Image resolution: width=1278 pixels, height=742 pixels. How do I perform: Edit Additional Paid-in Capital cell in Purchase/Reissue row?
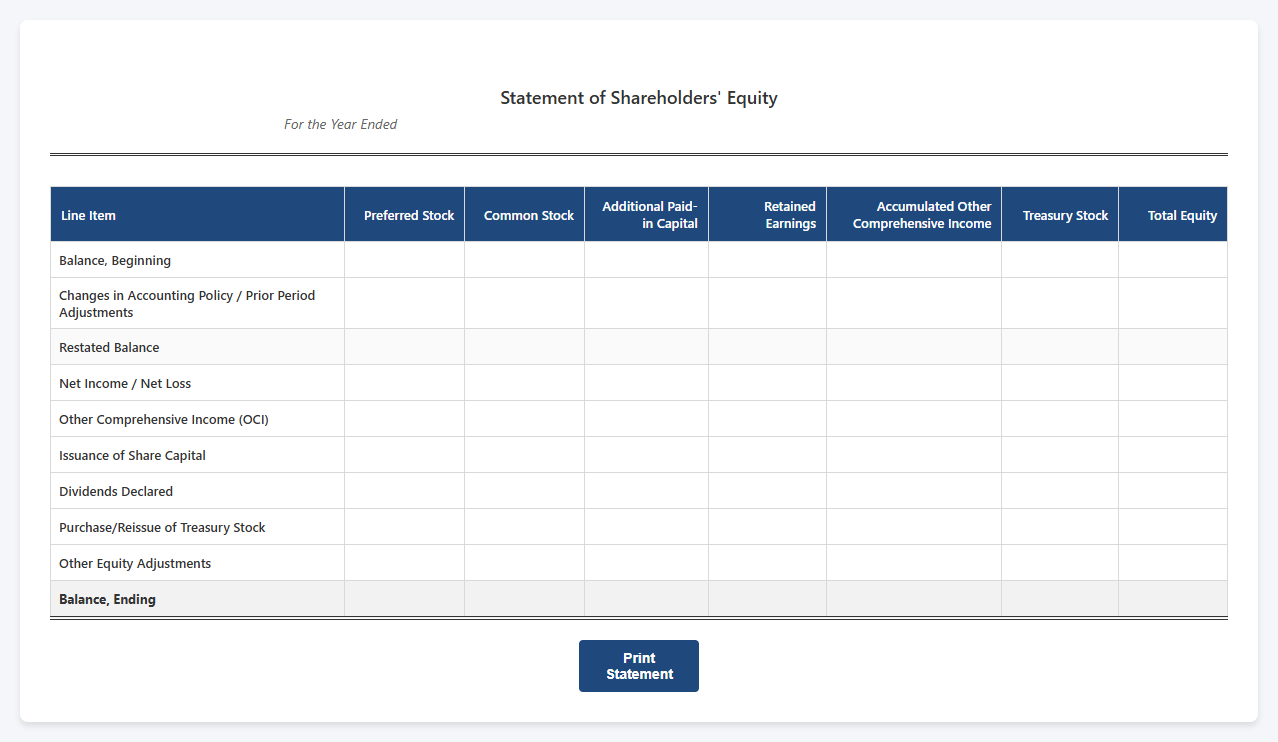[x=647, y=527]
